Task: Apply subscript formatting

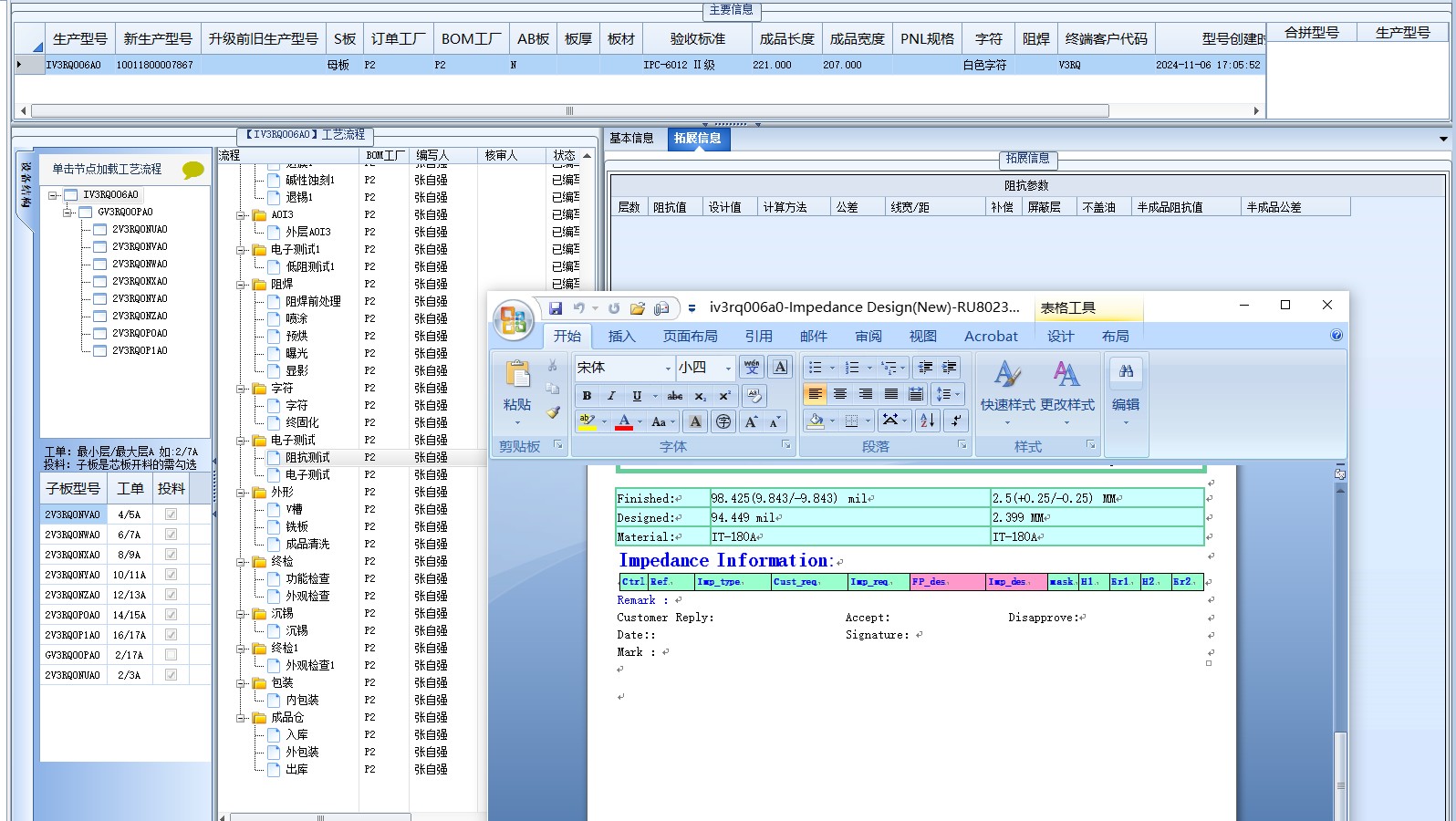Action: pyautogui.click(x=700, y=396)
